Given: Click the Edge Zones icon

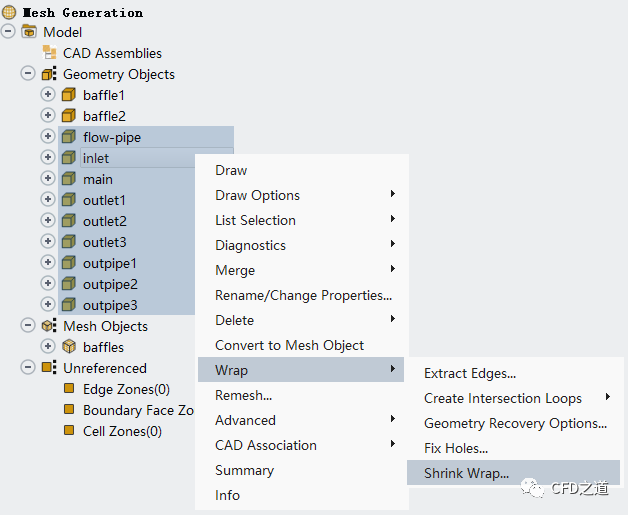Looking at the screenshot, I should click(x=69, y=389).
